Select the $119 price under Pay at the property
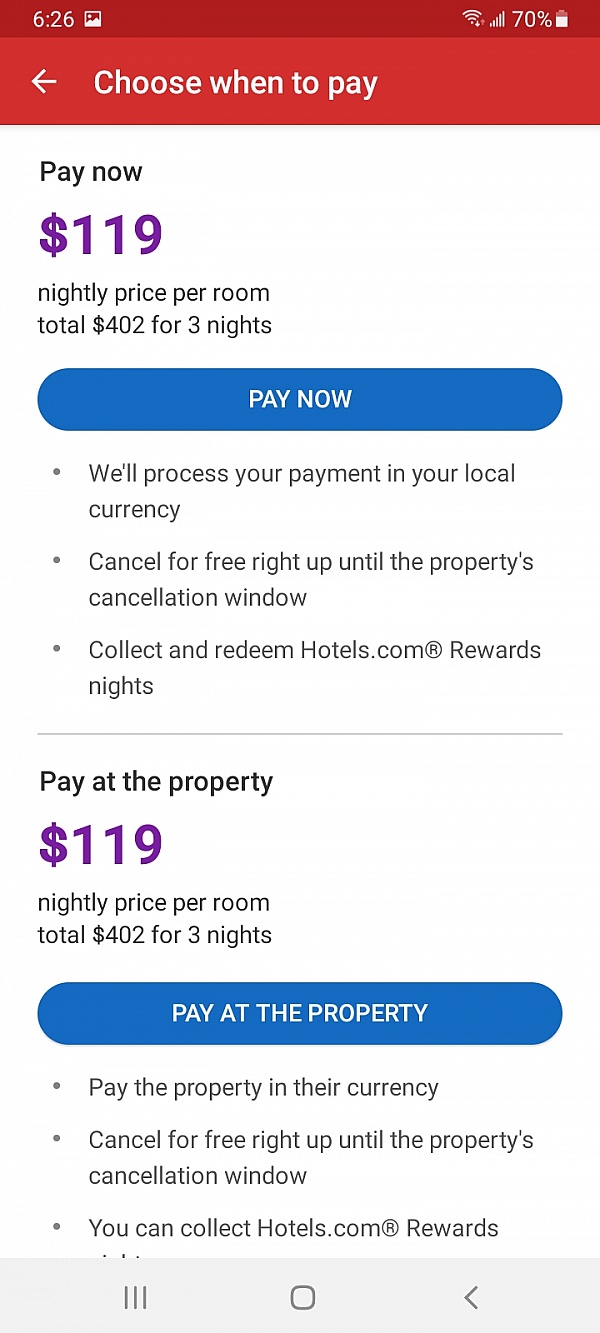This screenshot has width=600, height=1333. tap(100, 843)
